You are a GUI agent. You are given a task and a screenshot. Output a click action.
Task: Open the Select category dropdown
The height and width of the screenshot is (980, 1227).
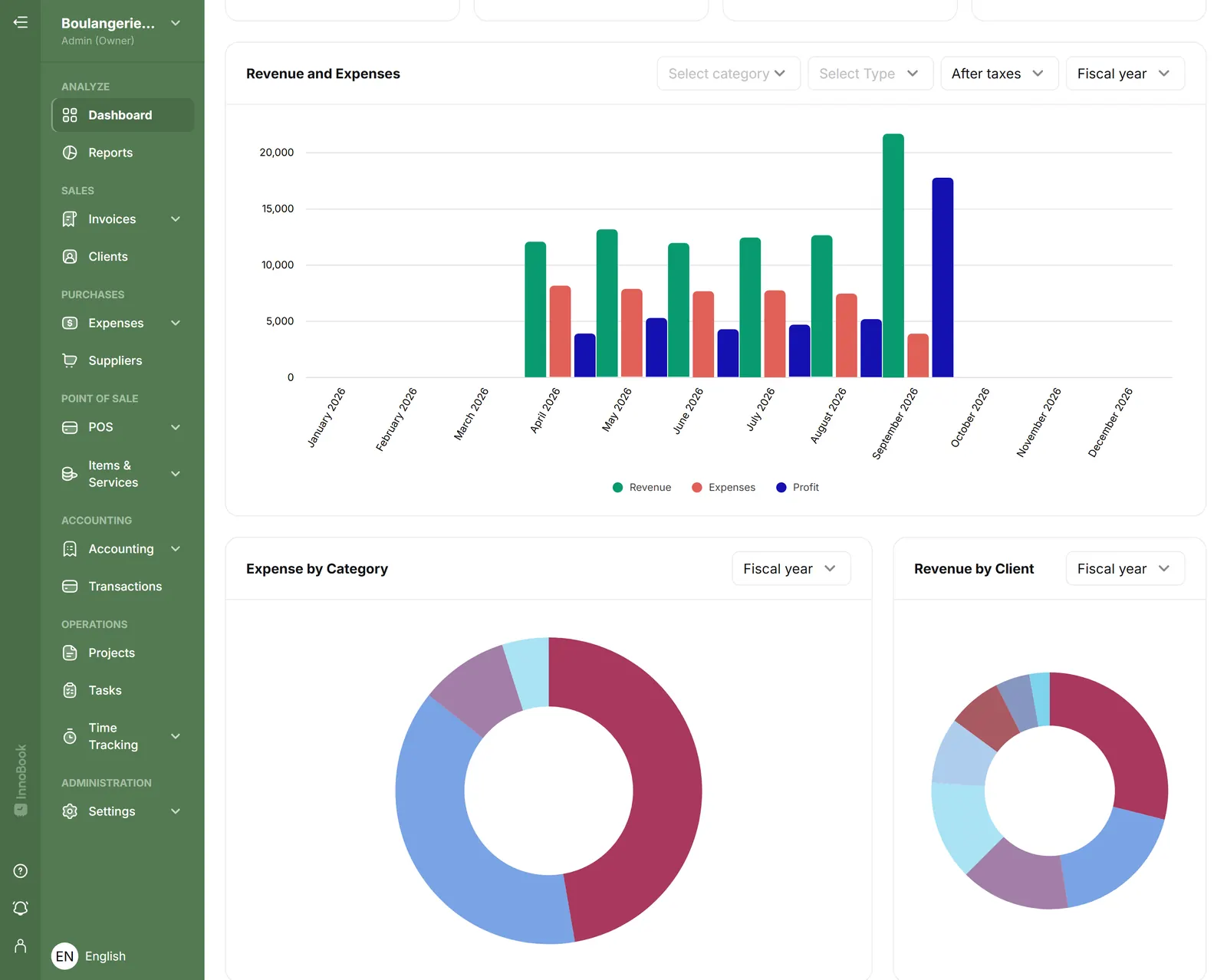pos(729,74)
